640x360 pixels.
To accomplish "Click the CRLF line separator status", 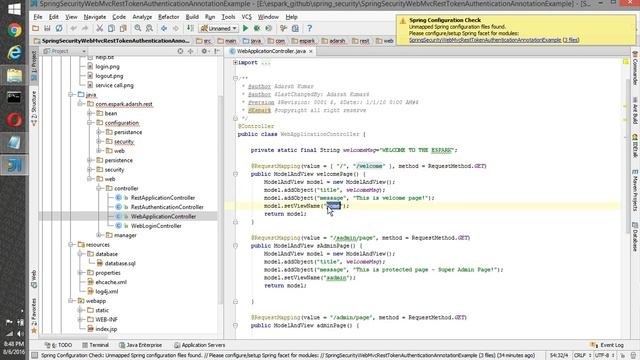I will click(x=582, y=356).
